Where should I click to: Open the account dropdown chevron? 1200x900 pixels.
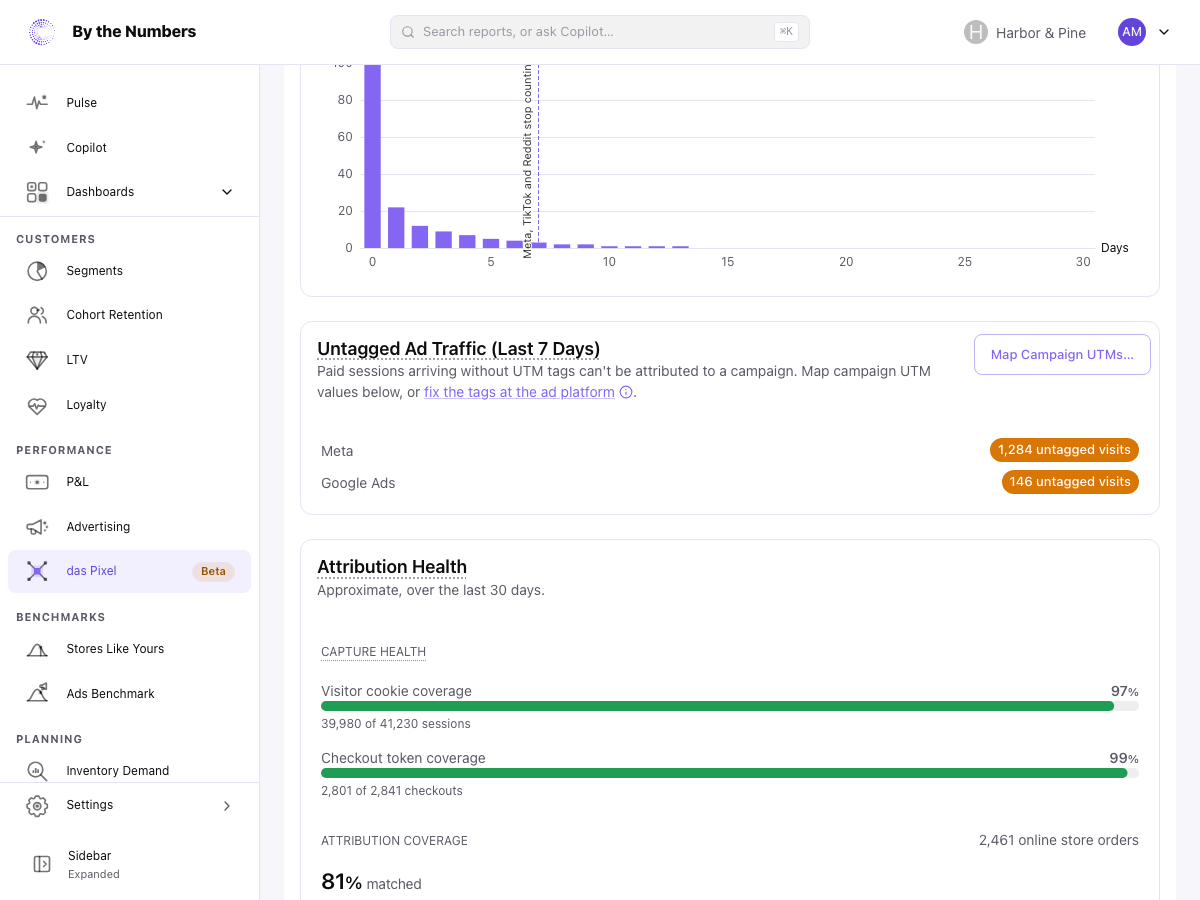(x=1164, y=32)
